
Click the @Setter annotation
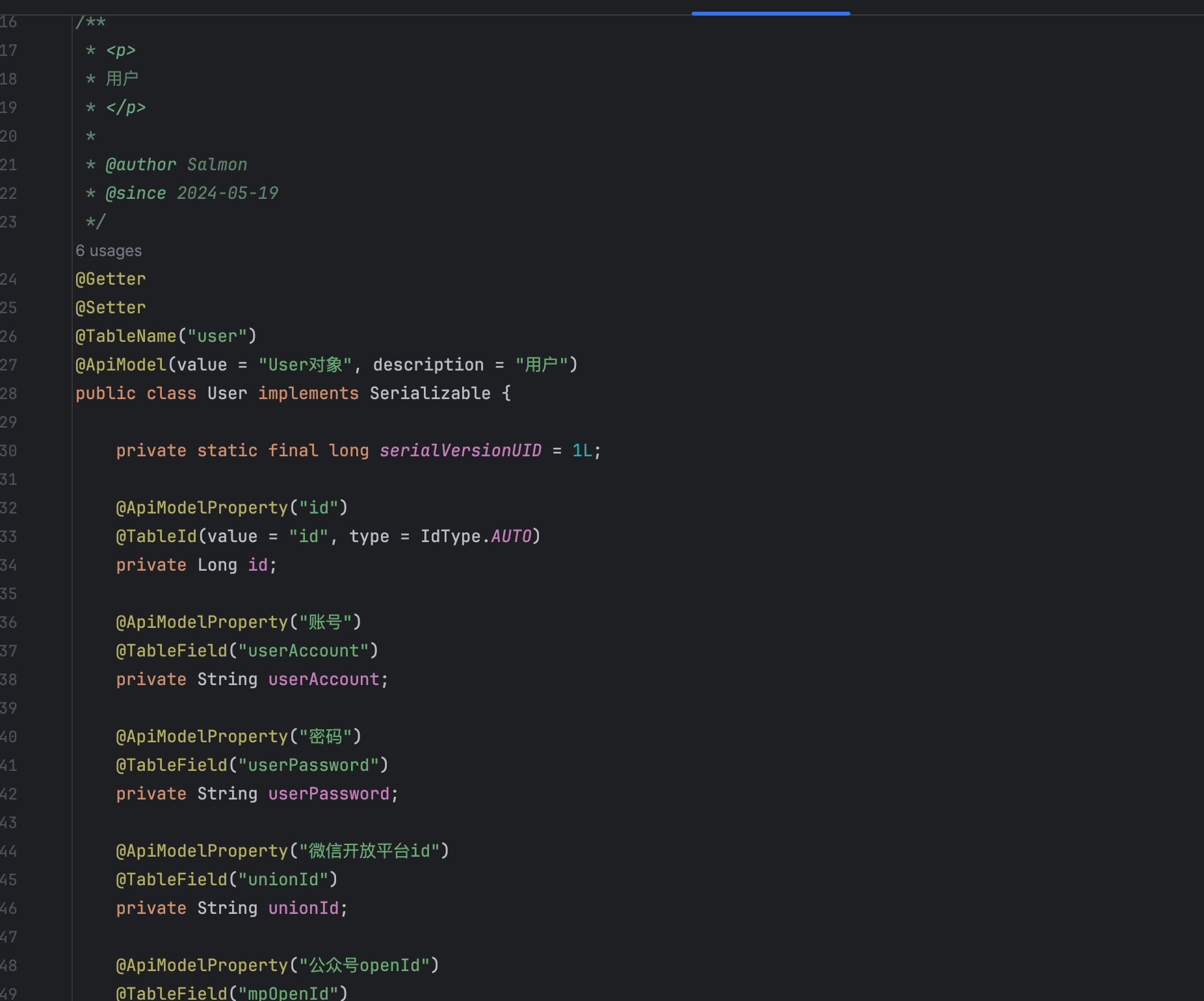[111, 308]
